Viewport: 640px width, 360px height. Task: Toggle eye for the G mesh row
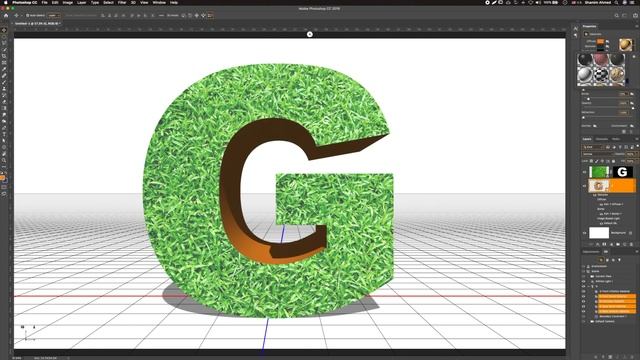coord(584,286)
